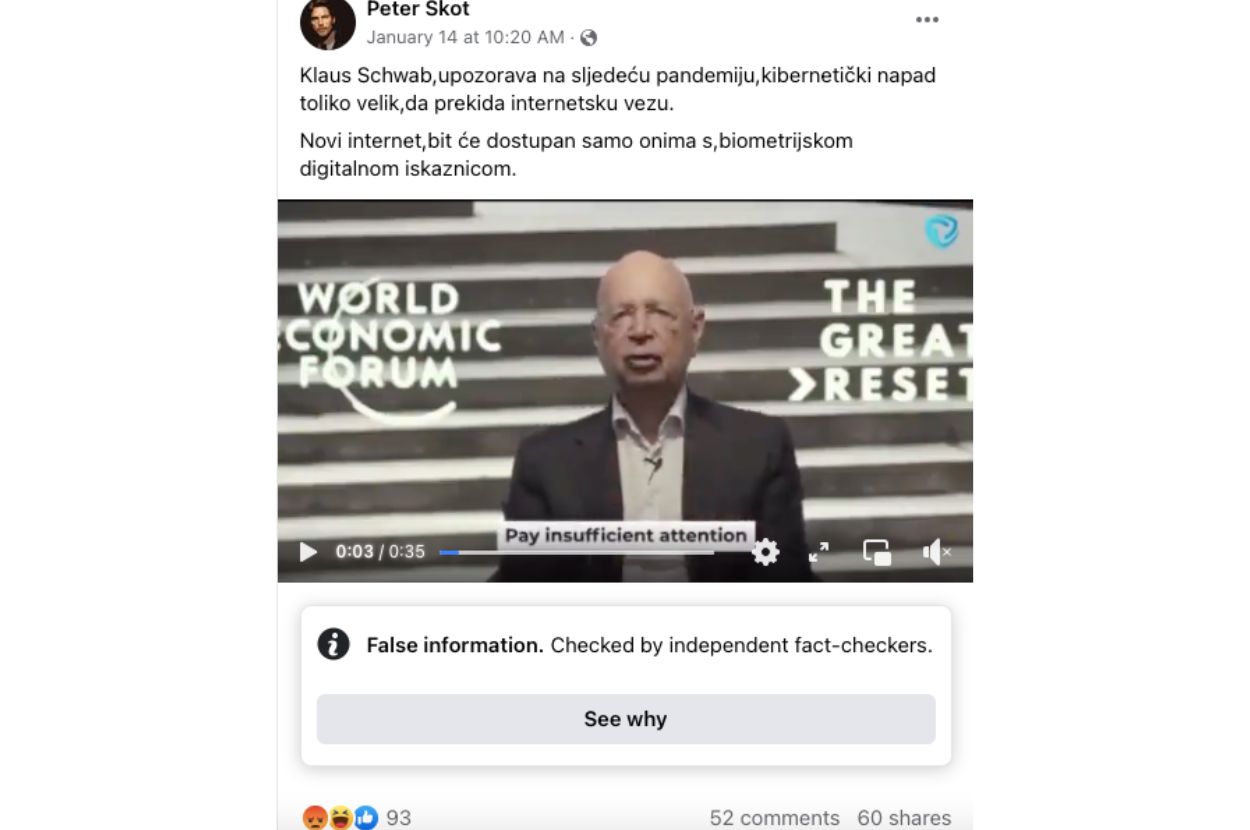Screen dimensions: 1250x830
Task: Click Peter Skot's profile picture
Action: (327, 22)
